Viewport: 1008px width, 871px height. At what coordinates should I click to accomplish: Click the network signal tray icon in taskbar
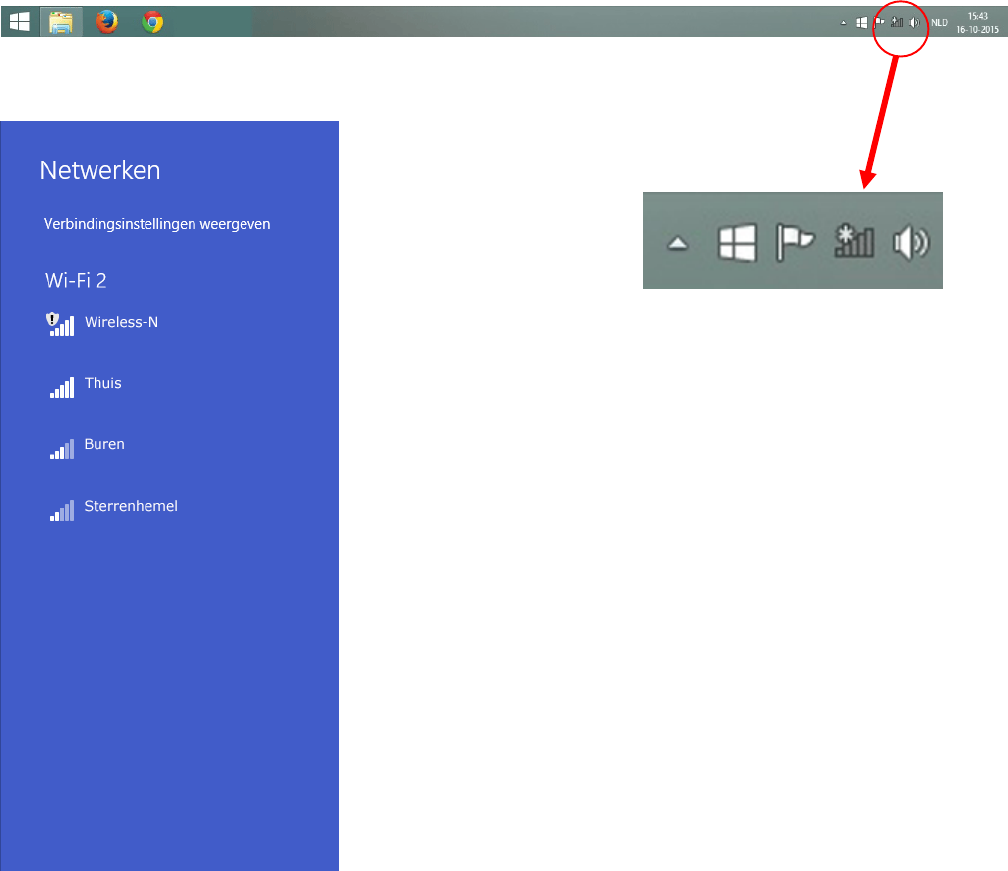[x=897, y=22]
